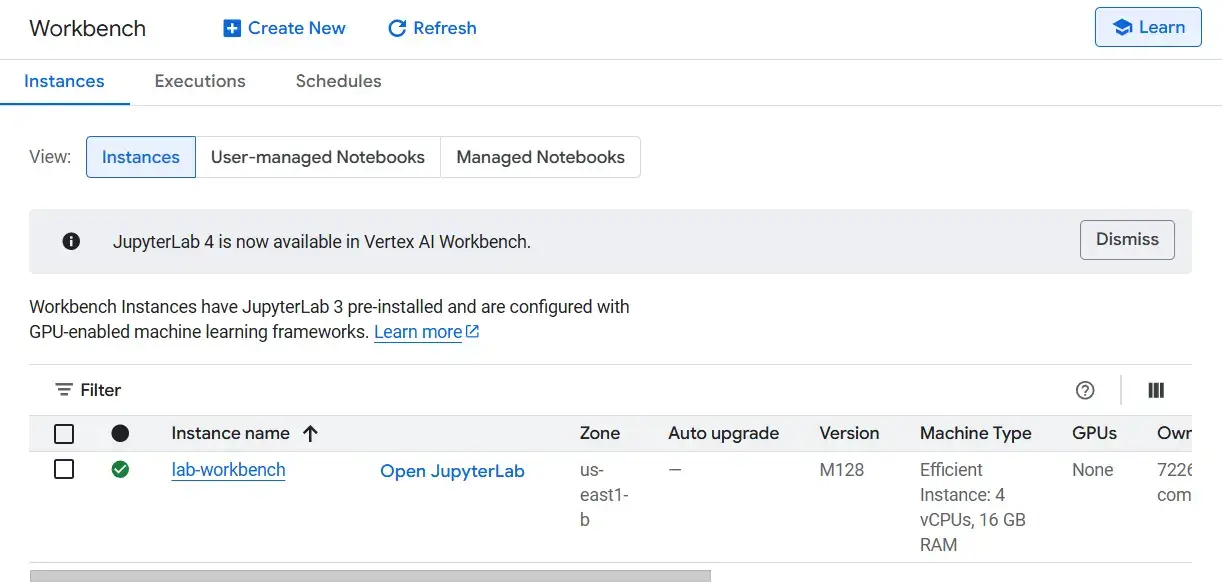Click the status column header dot
1222x583 pixels.
(120, 433)
